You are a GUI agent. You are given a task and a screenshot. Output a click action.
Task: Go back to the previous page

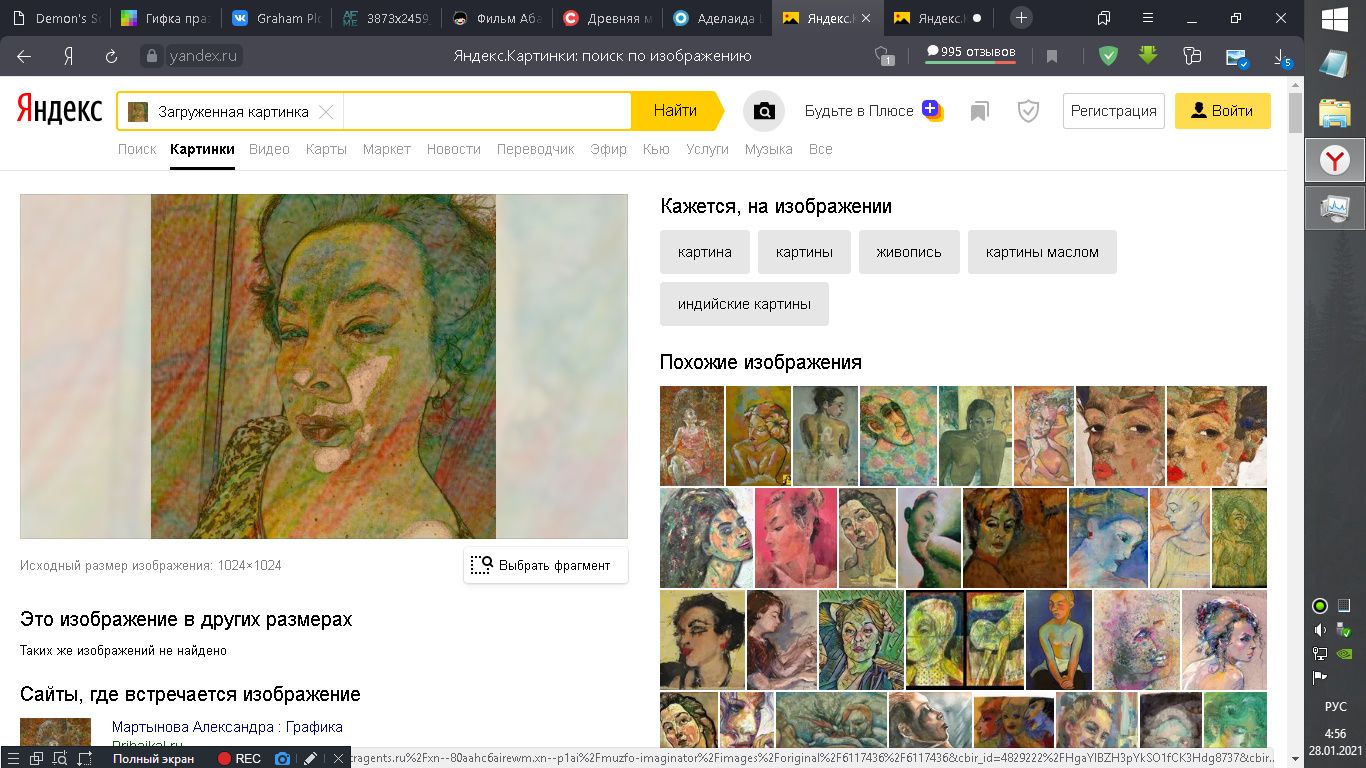click(x=24, y=56)
